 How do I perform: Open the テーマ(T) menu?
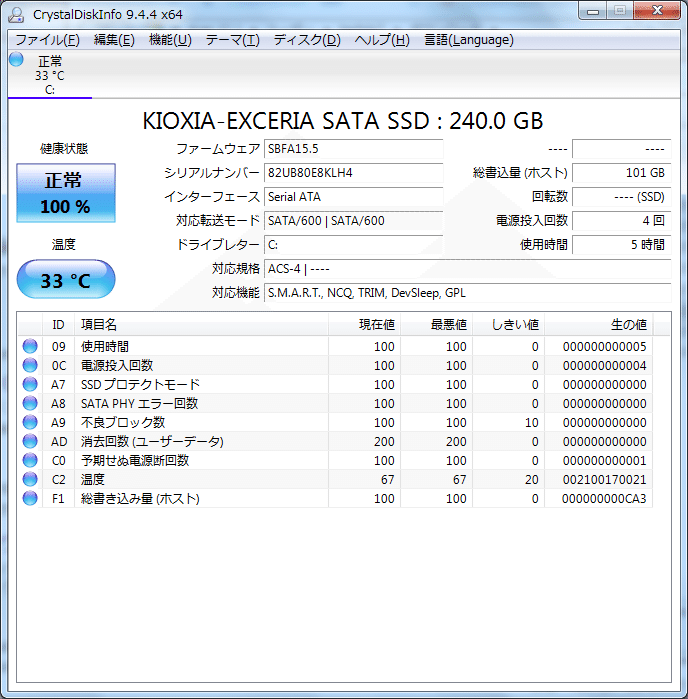click(x=233, y=40)
